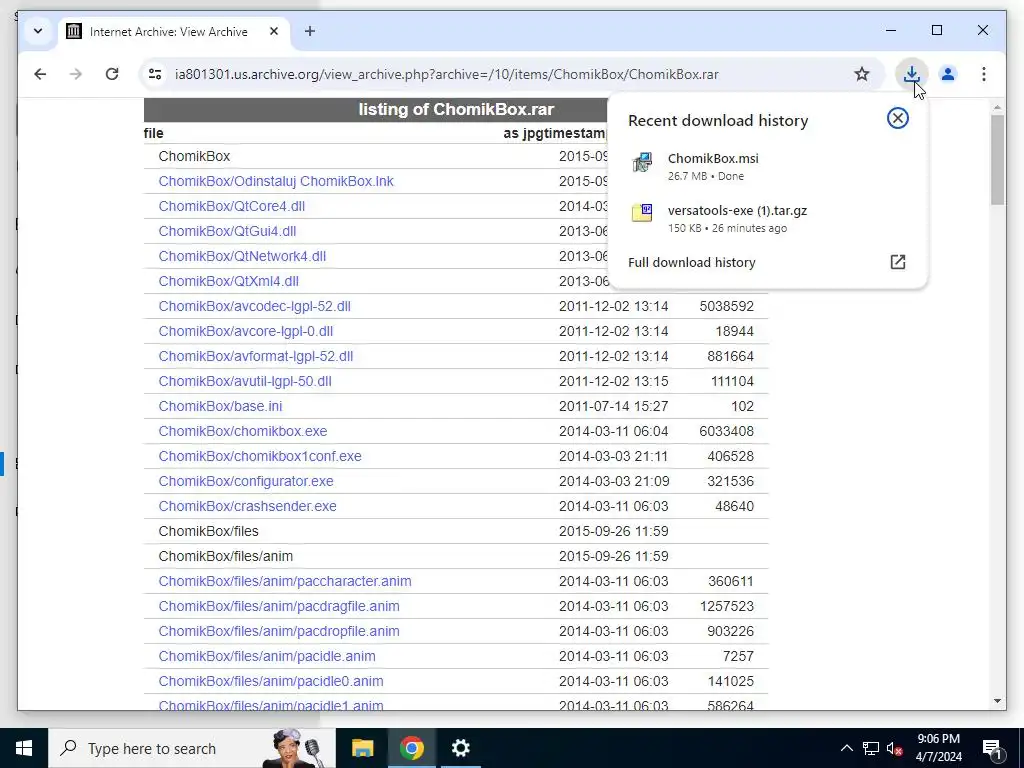This screenshot has height=768, width=1024.
Task: Click the taskbar search box
Action: tap(191, 748)
